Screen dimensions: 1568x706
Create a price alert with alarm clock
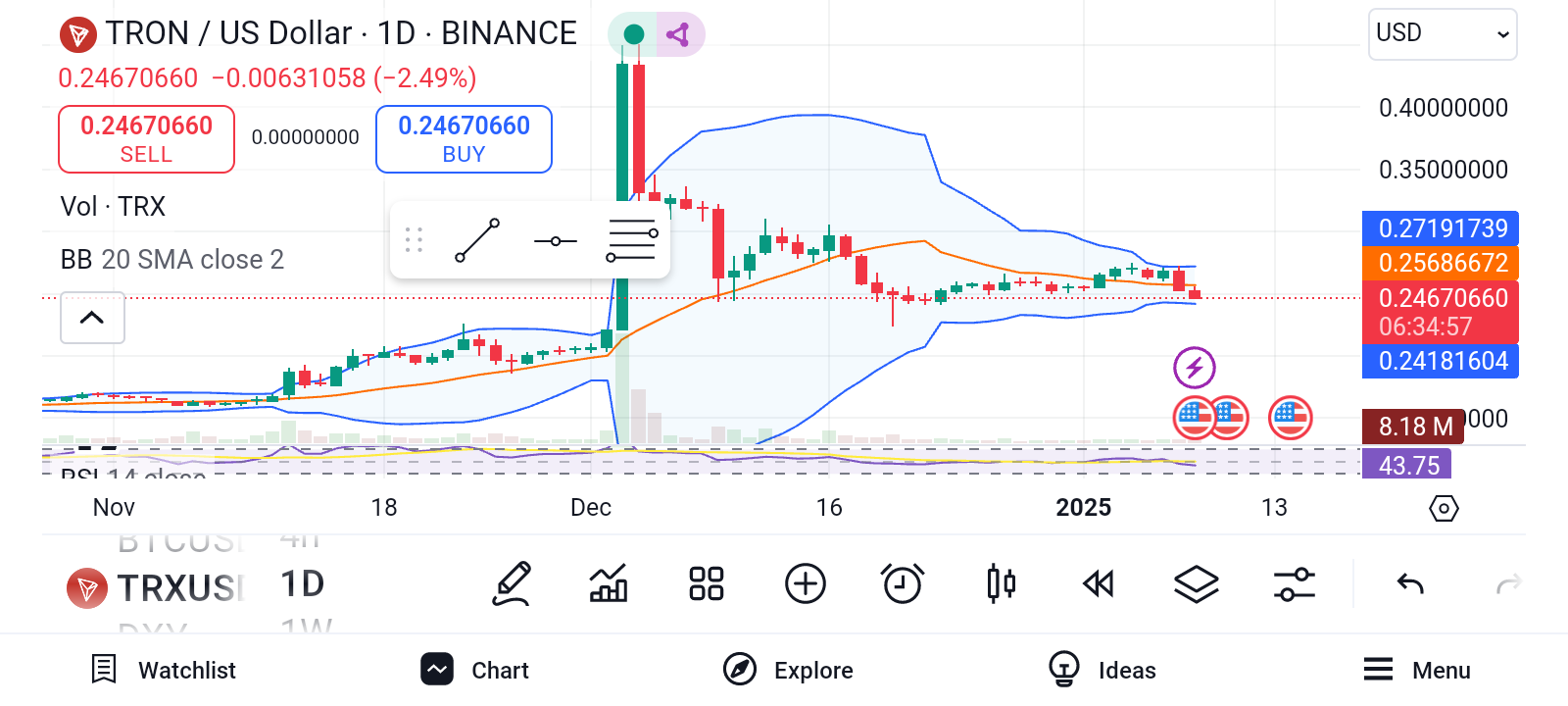pyautogui.click(x=903, y=584)
